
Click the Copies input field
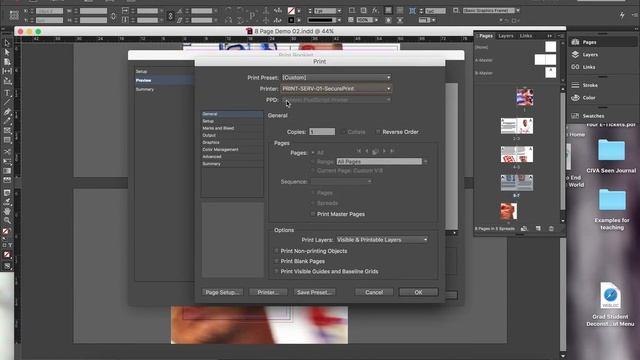322,132
